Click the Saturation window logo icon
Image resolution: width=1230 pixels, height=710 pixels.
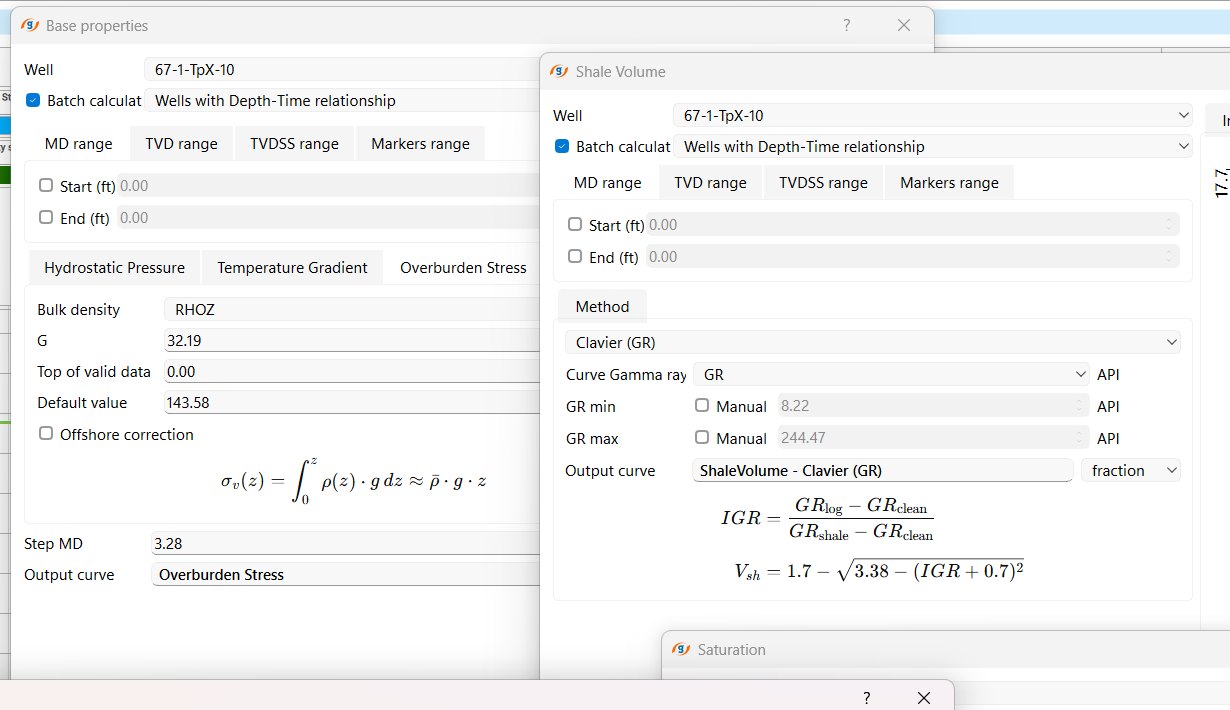click(681, 650)
